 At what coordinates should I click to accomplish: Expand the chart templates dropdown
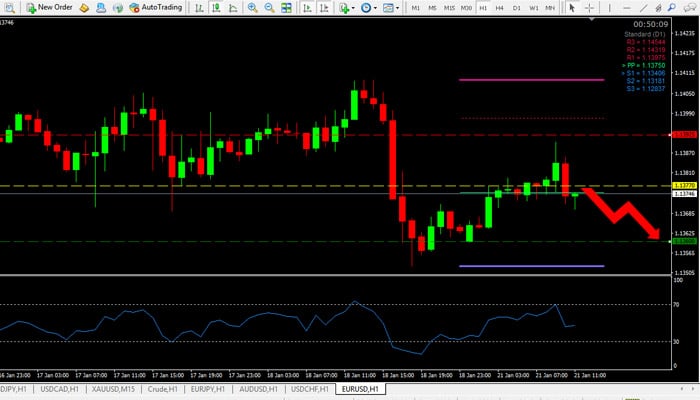[x=395, y=7]
